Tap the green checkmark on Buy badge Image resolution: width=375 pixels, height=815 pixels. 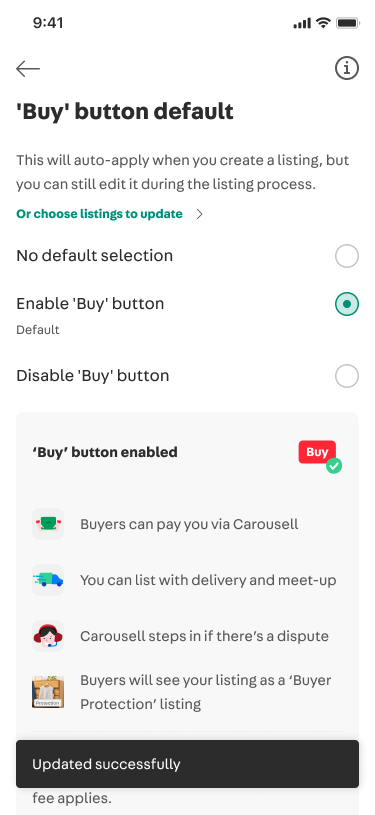[334, 465]
